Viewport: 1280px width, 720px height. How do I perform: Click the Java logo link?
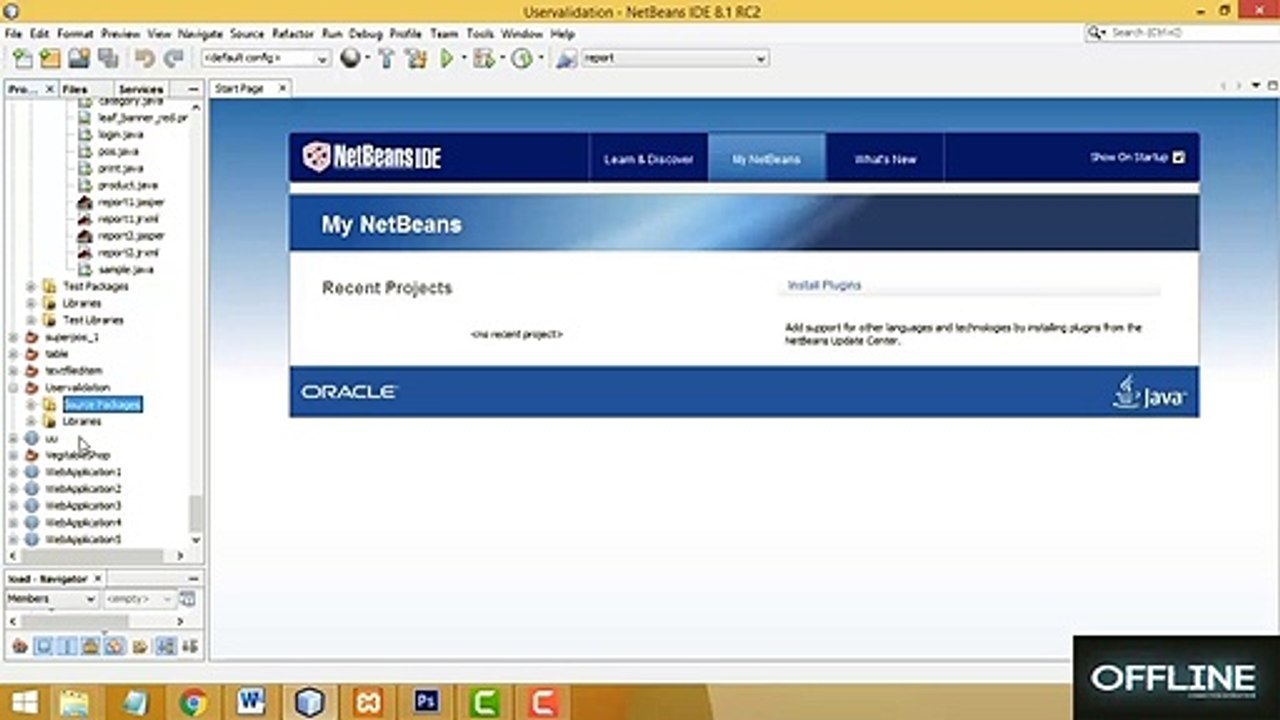coord(1150,391)
